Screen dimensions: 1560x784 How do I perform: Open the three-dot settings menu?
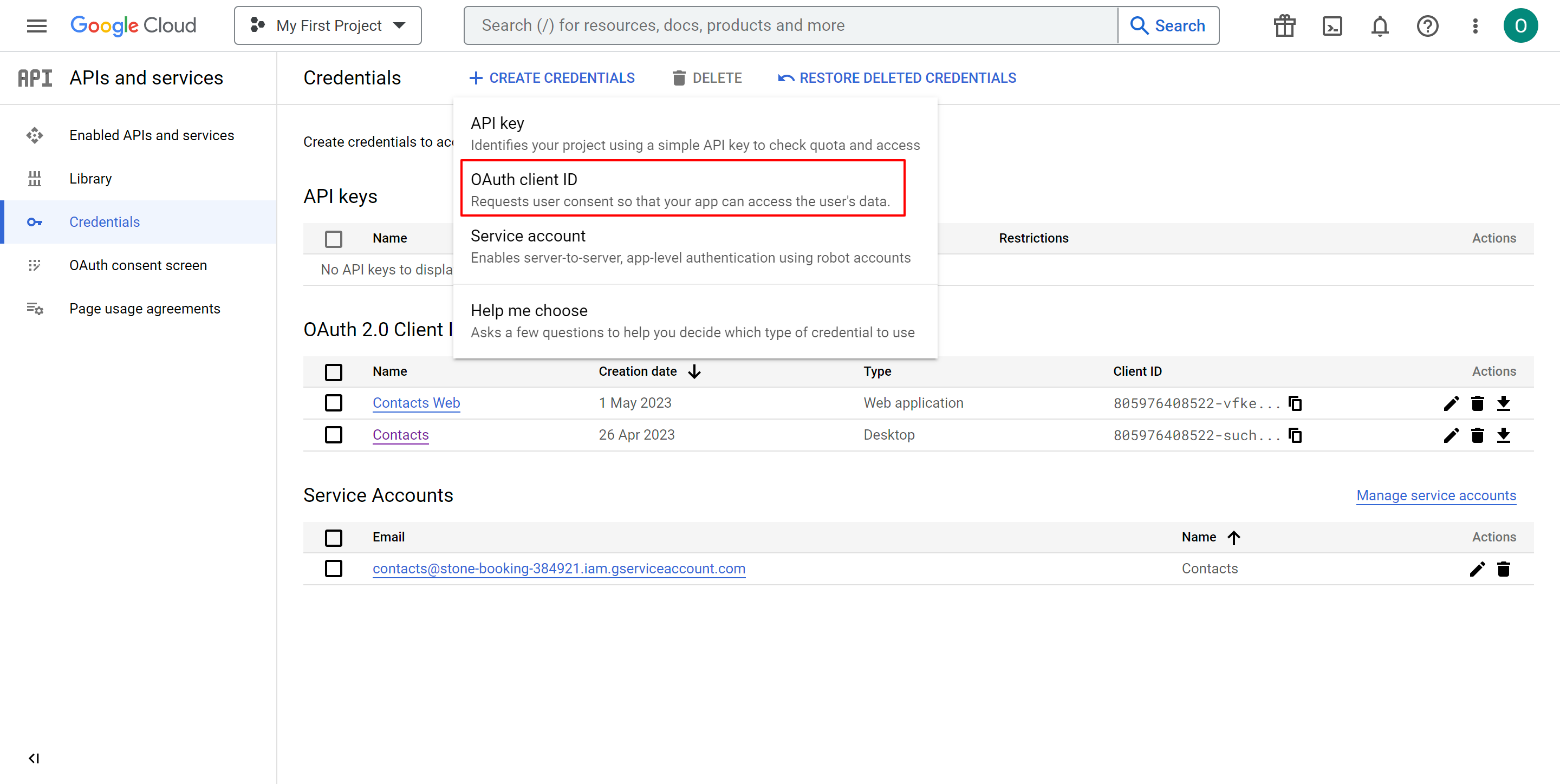click(1475, 25)
